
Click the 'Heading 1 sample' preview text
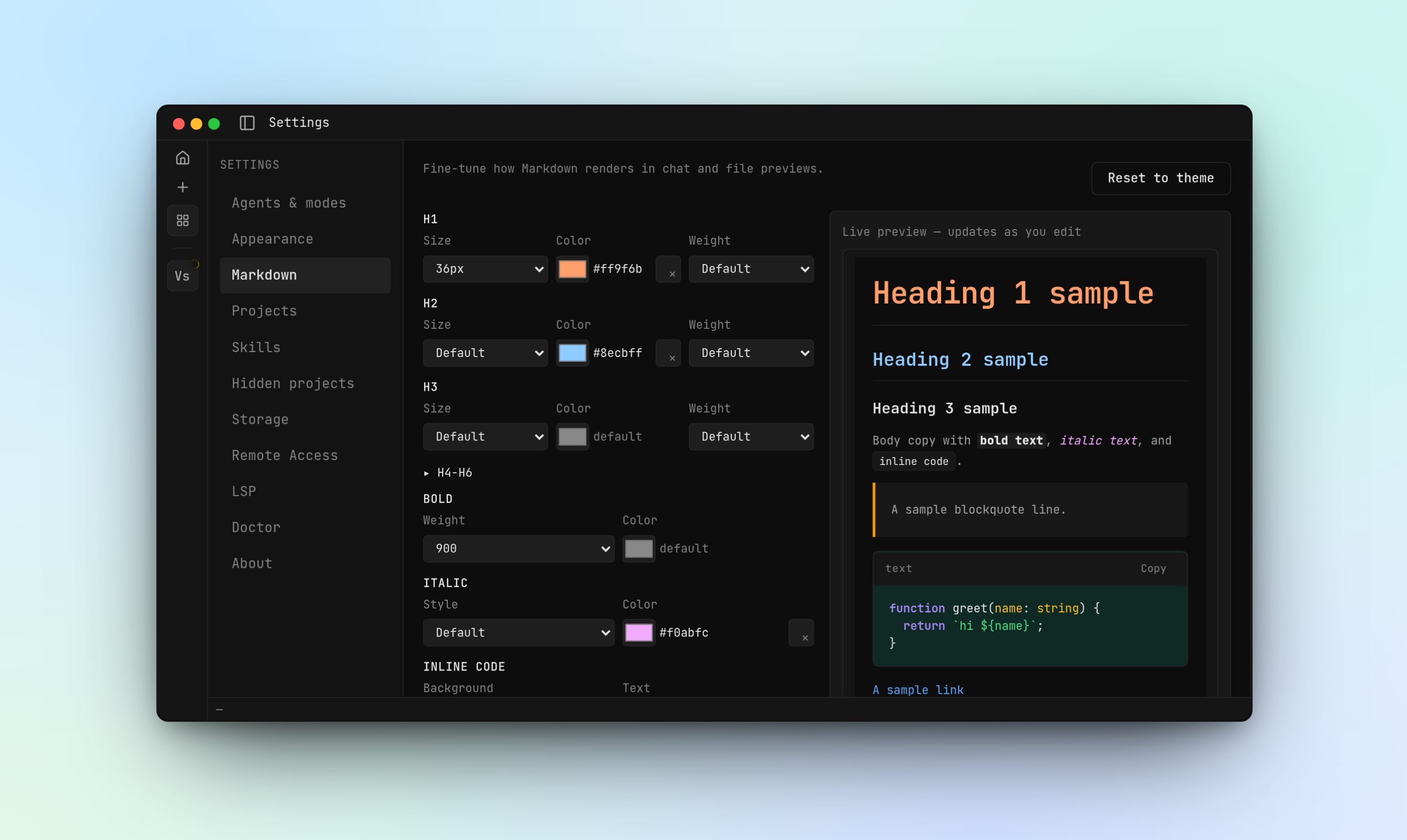1013,293
